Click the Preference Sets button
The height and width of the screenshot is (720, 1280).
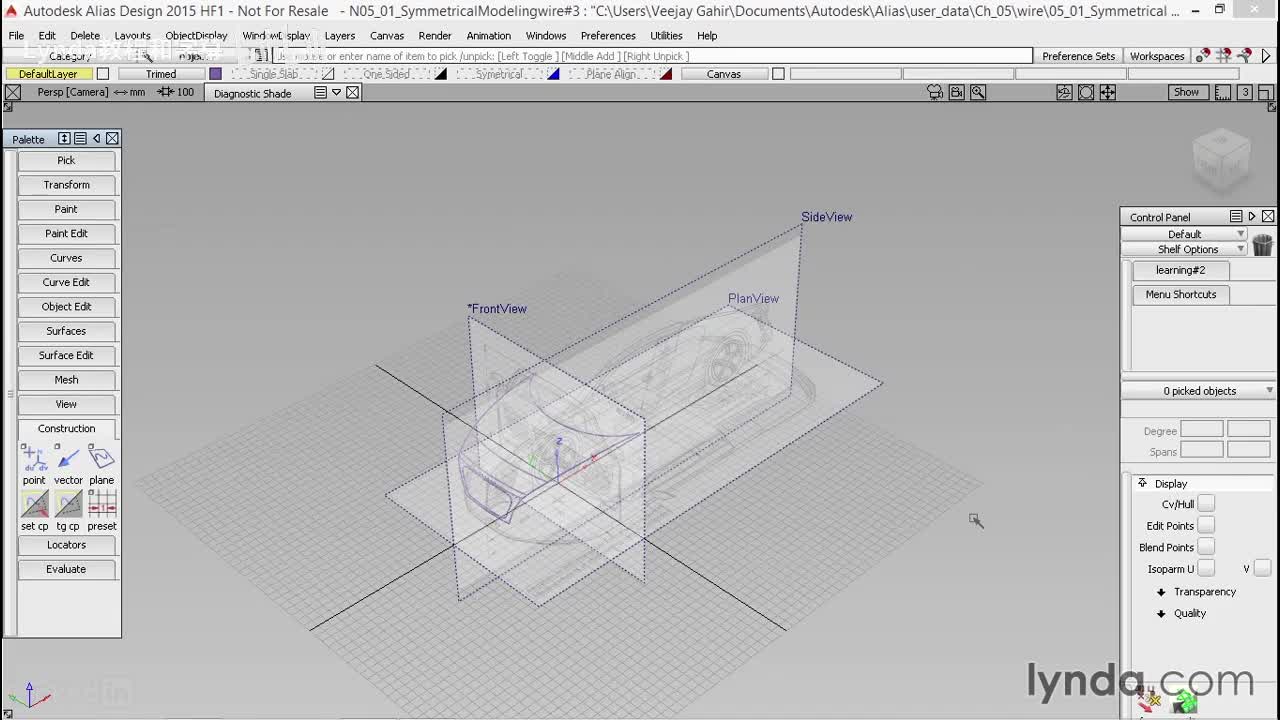coord(1078,56)
